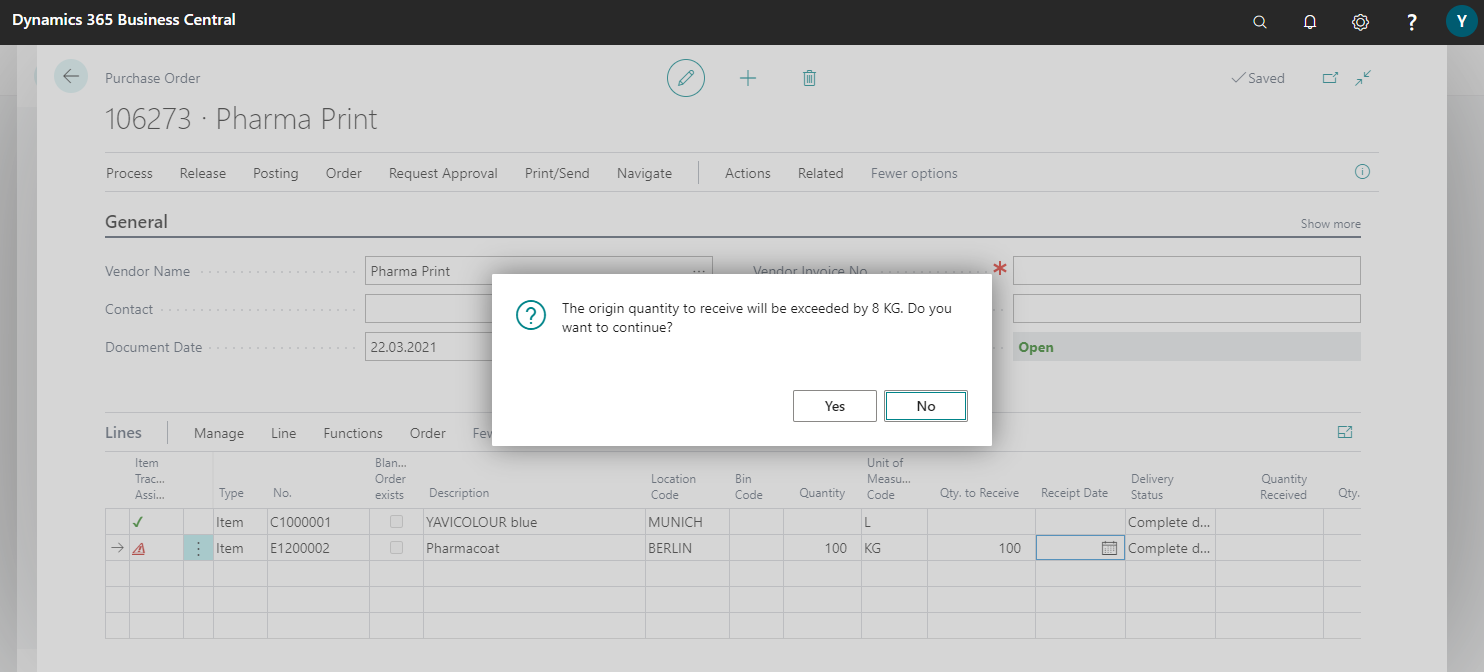The width and height of the screenshot is (1484, 672).
Task: Create new document with plus icon
Action: click(x=748, y=78)
